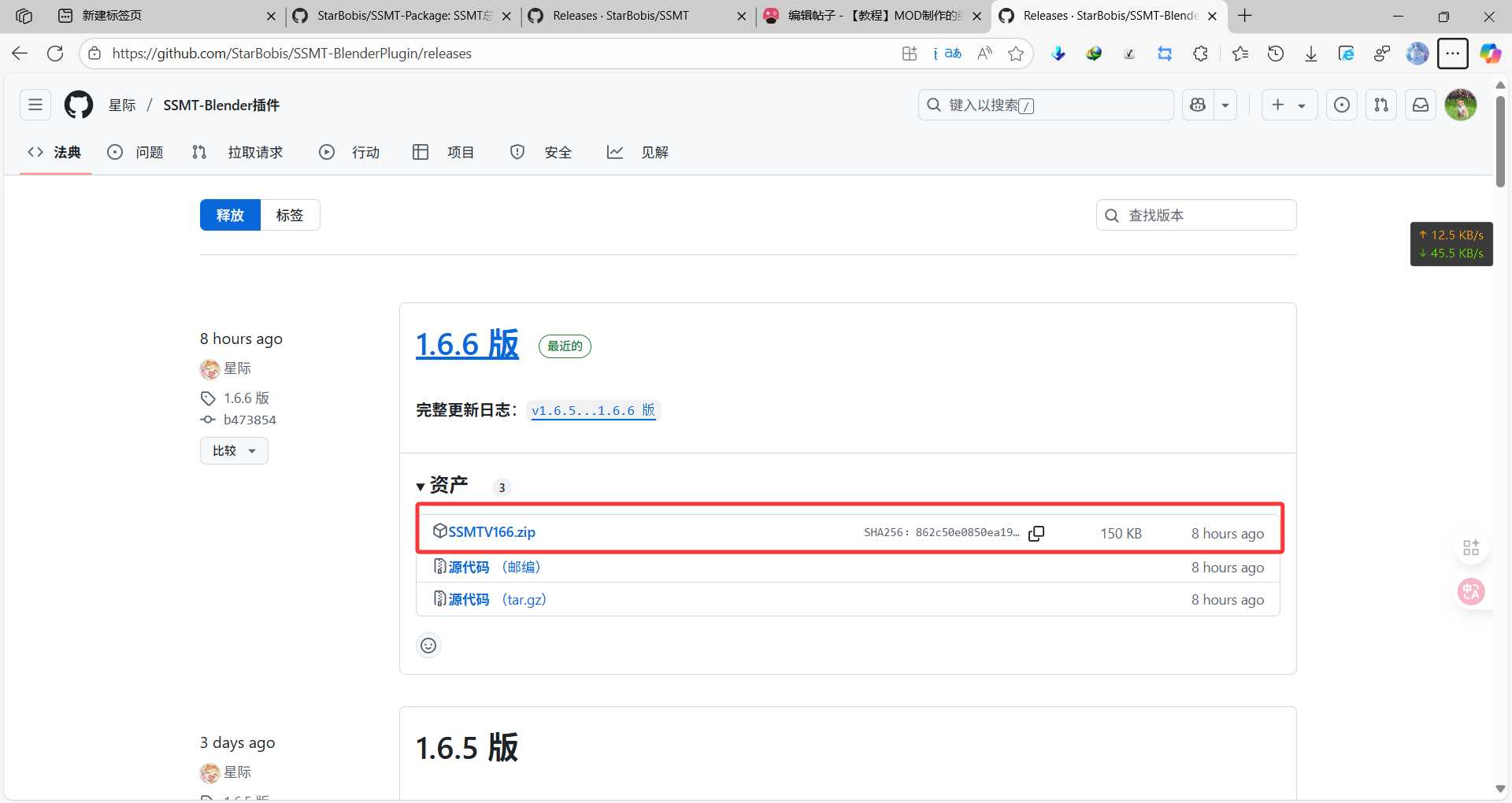Open the issues icon in header

click(1342, 105)
